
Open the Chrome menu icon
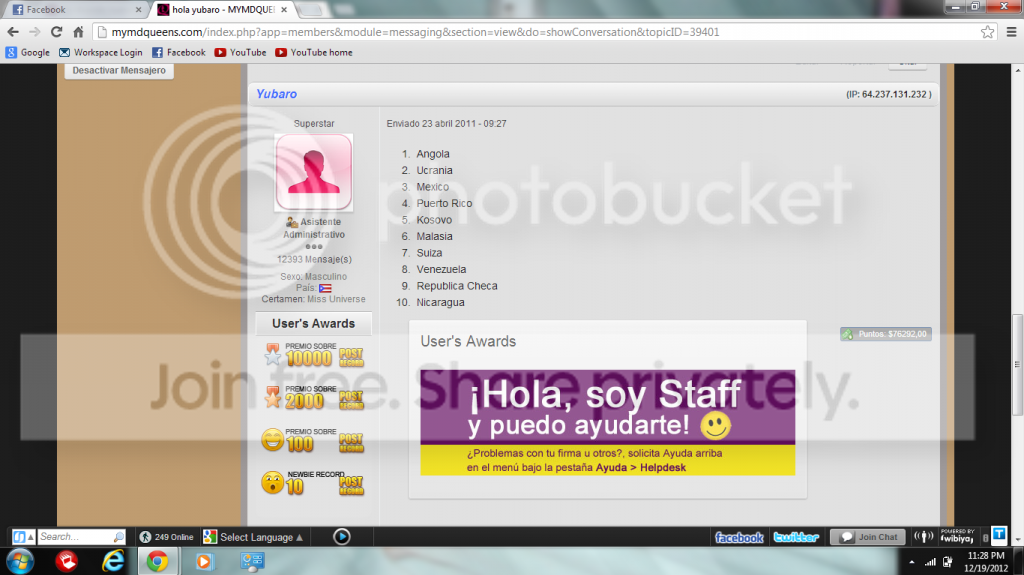point(1011,32)
